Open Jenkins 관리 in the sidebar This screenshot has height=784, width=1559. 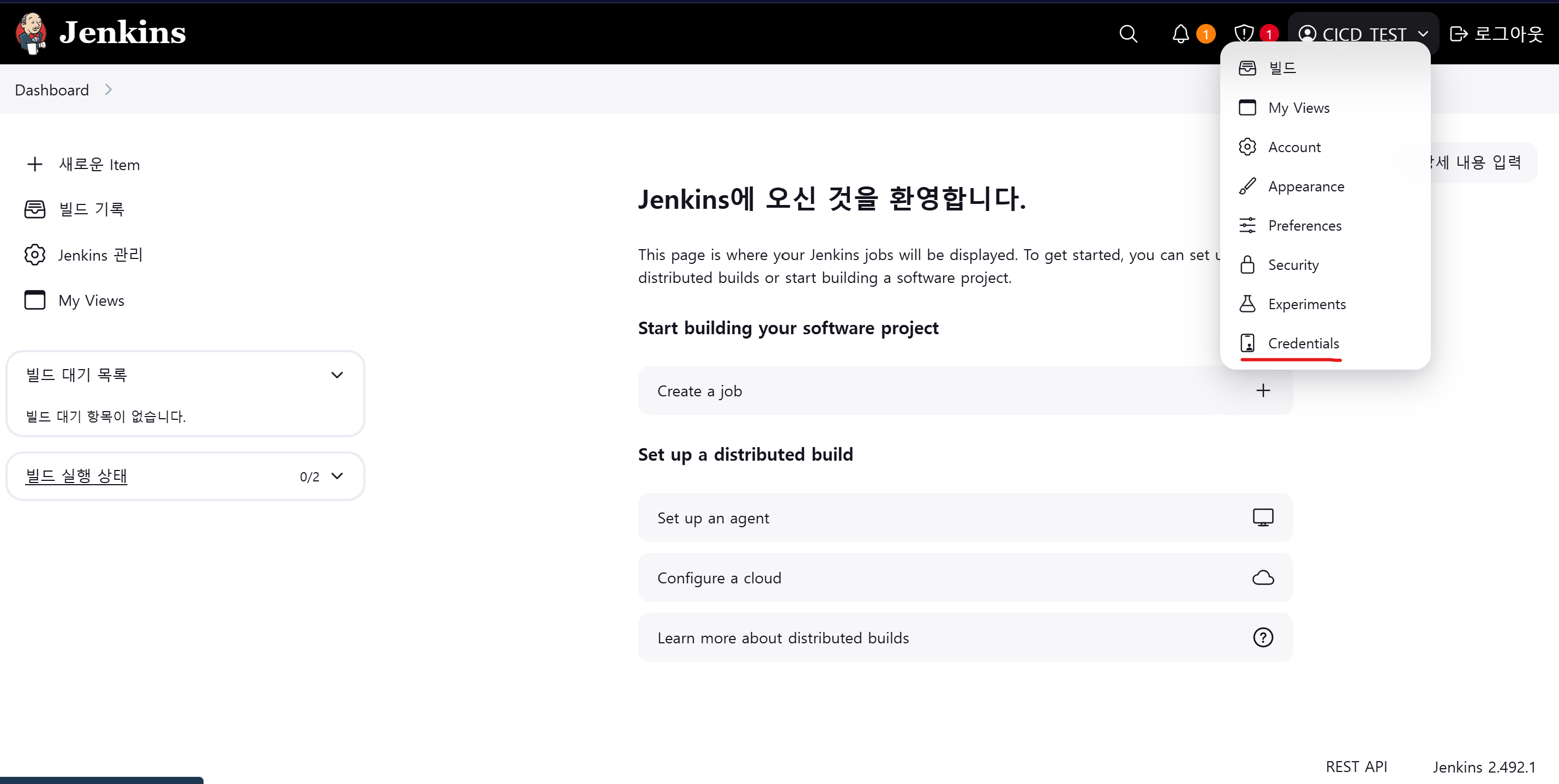100,255
